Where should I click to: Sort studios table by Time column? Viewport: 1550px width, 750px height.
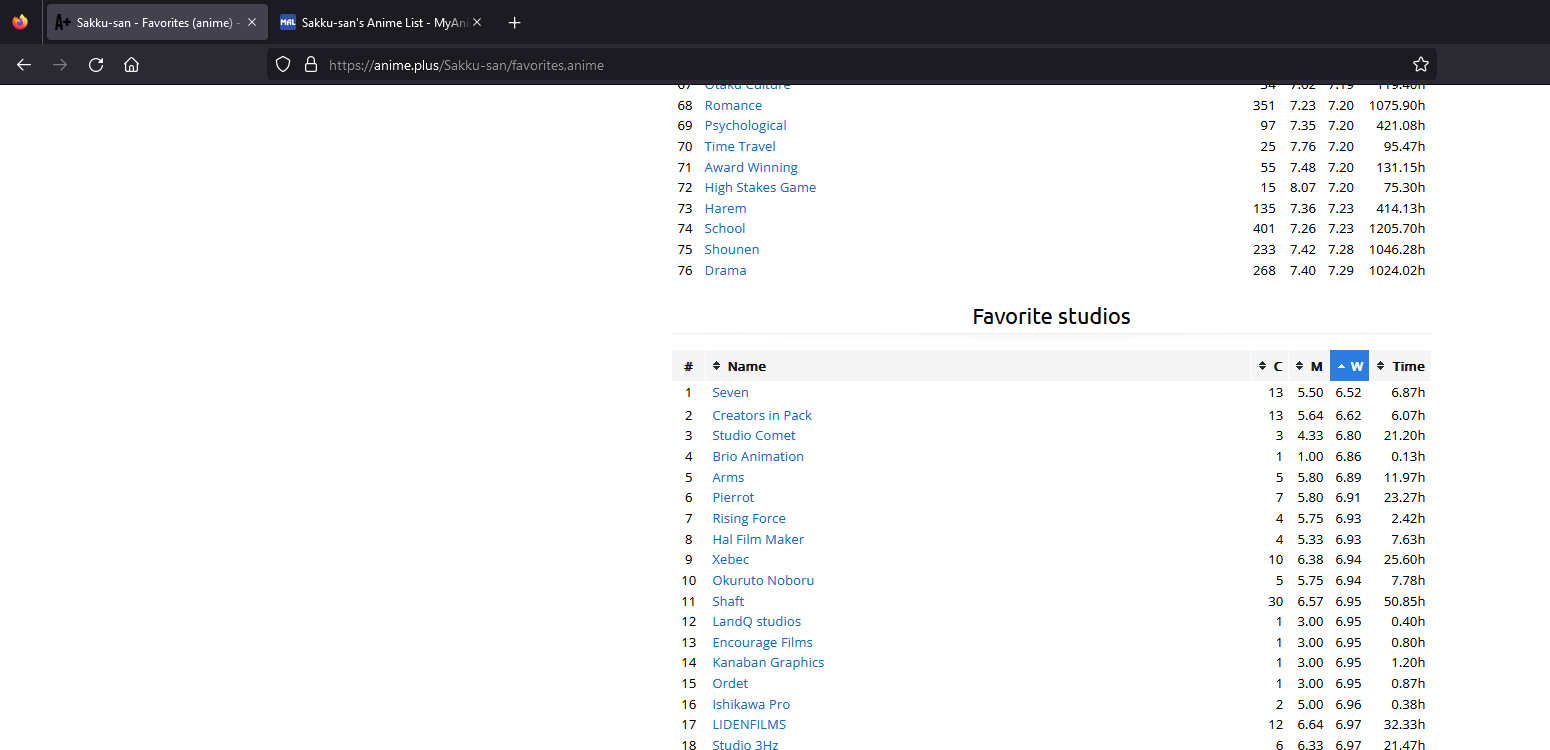click(1400, 366)
